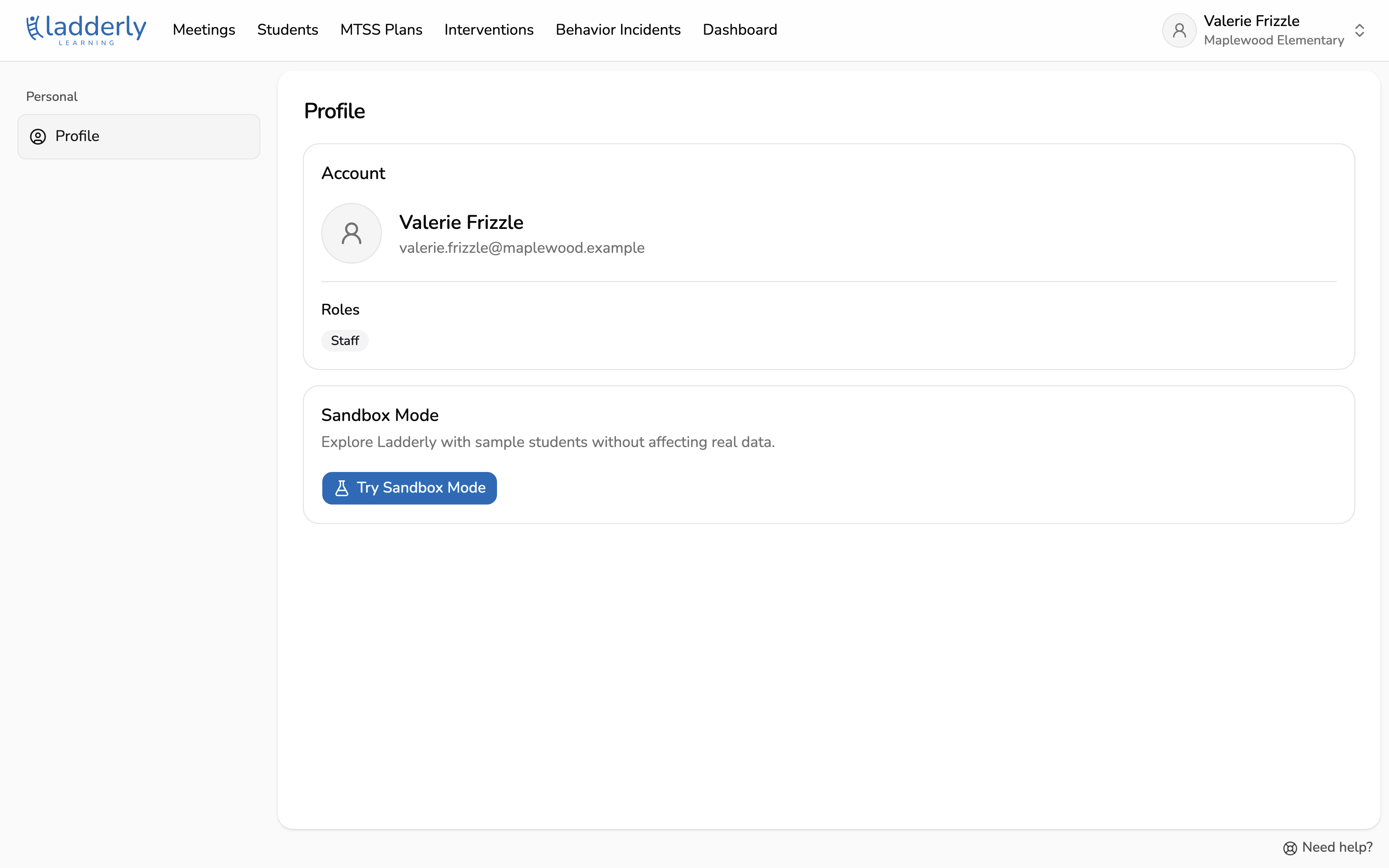Screen dimensions: 1389x868
Task: Switch to the Dashboard
Action: click(x=740, y=30)
